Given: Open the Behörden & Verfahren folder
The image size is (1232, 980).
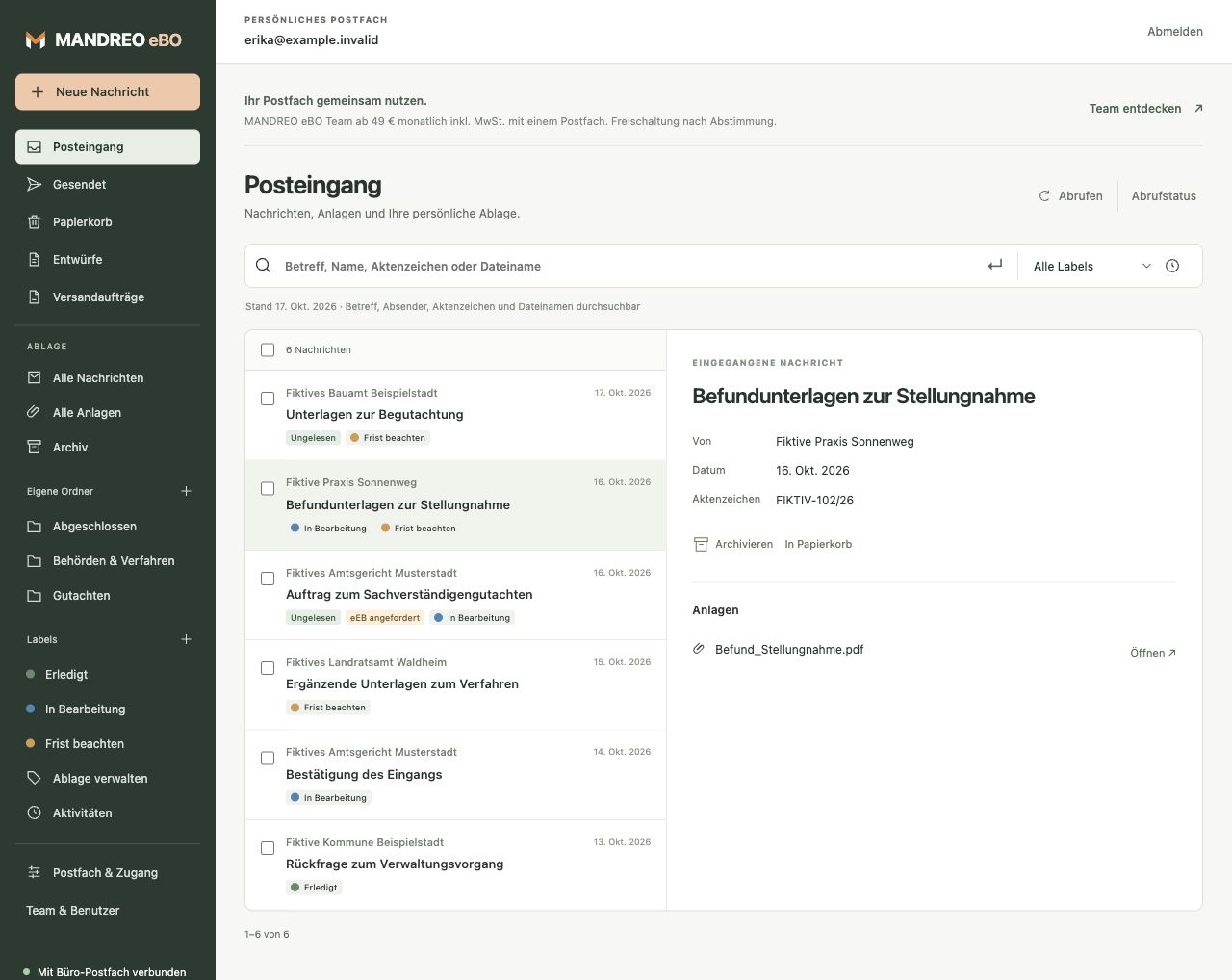Looking at the screenshot, I should point(108,560).
